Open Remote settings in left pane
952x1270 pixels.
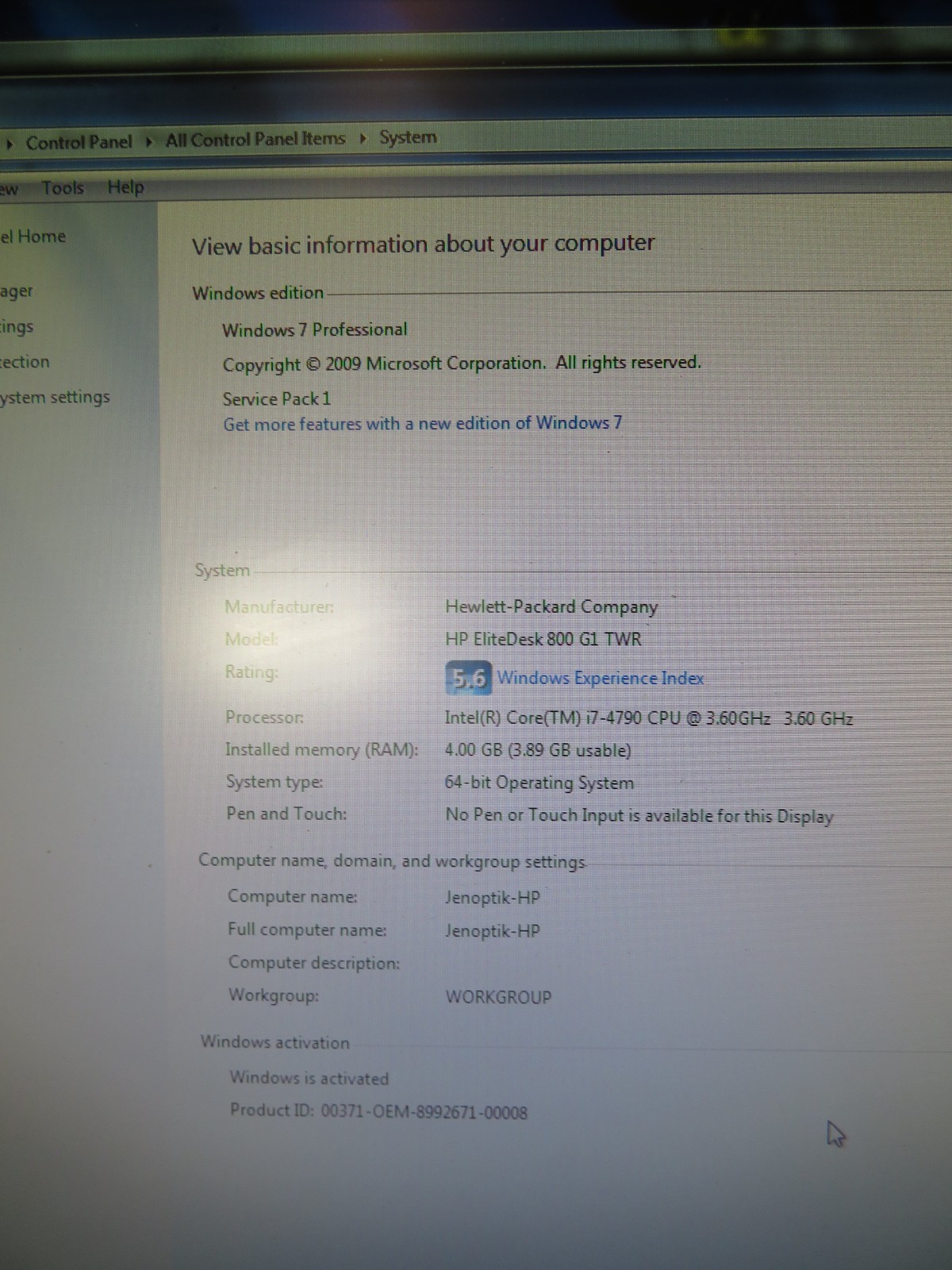tap(17, 327)
